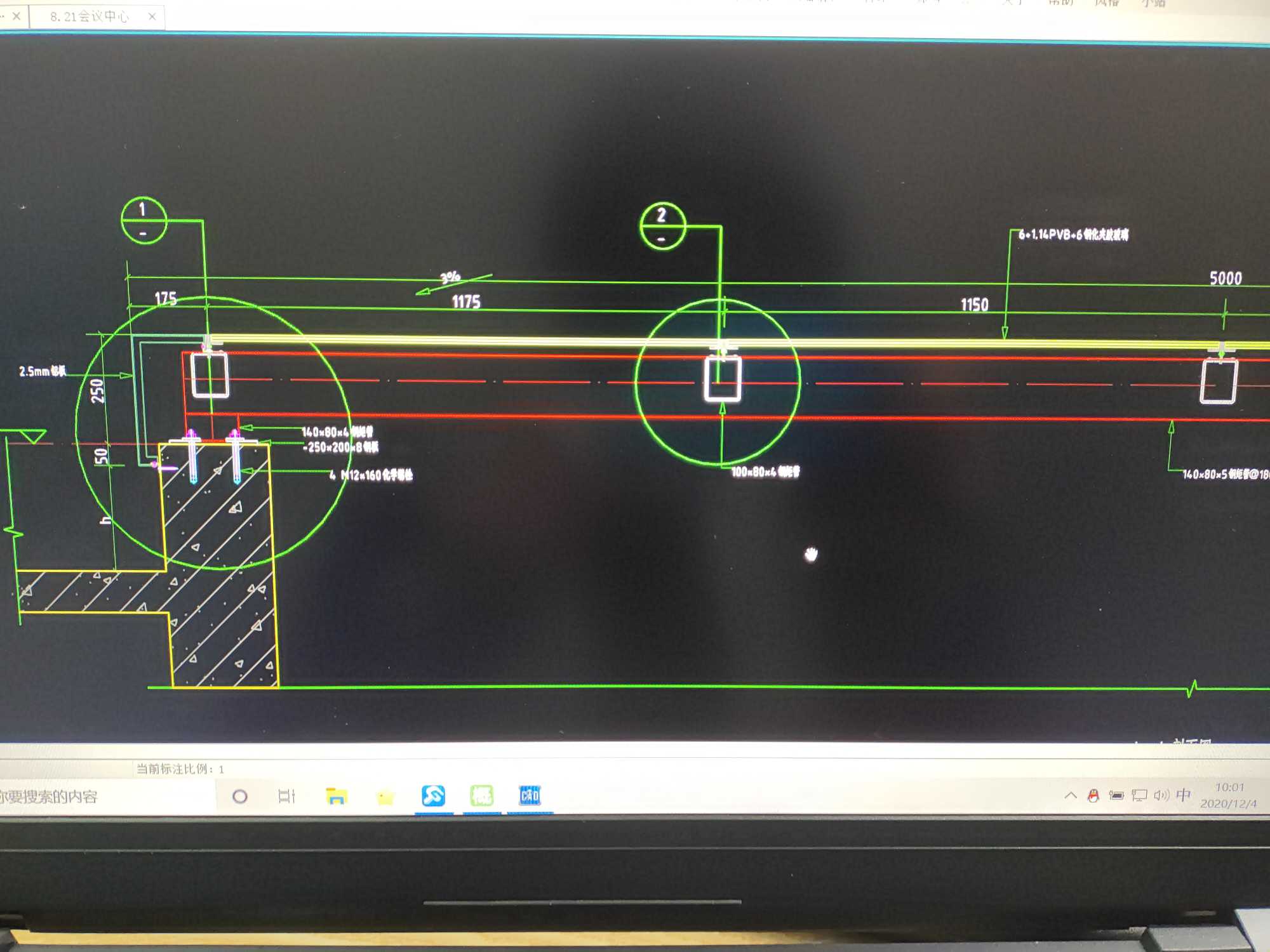
Task: Select detail bubble number 2
Action: pyautogui.click(x=663, y=226)
